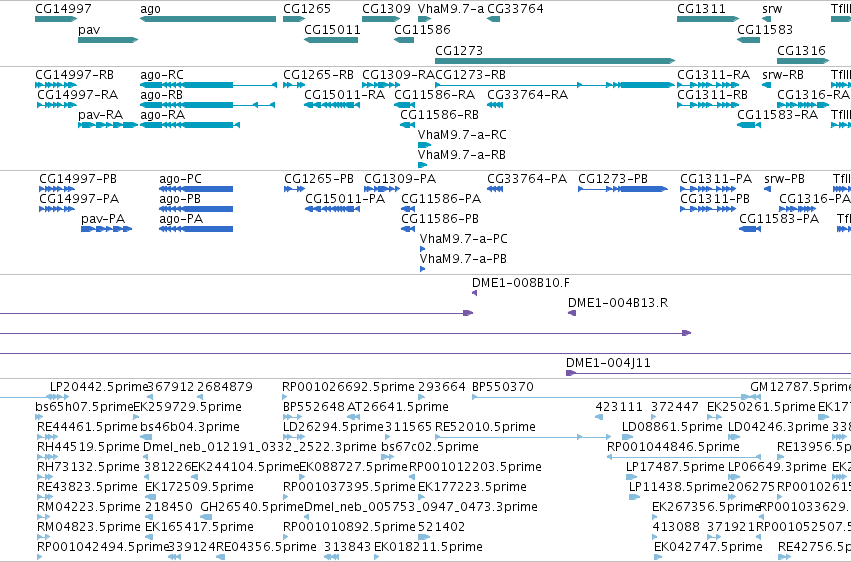Select the BP550370 EST label
The width and height of the screenshot is (851, 562).
click(x=503, y=387)
